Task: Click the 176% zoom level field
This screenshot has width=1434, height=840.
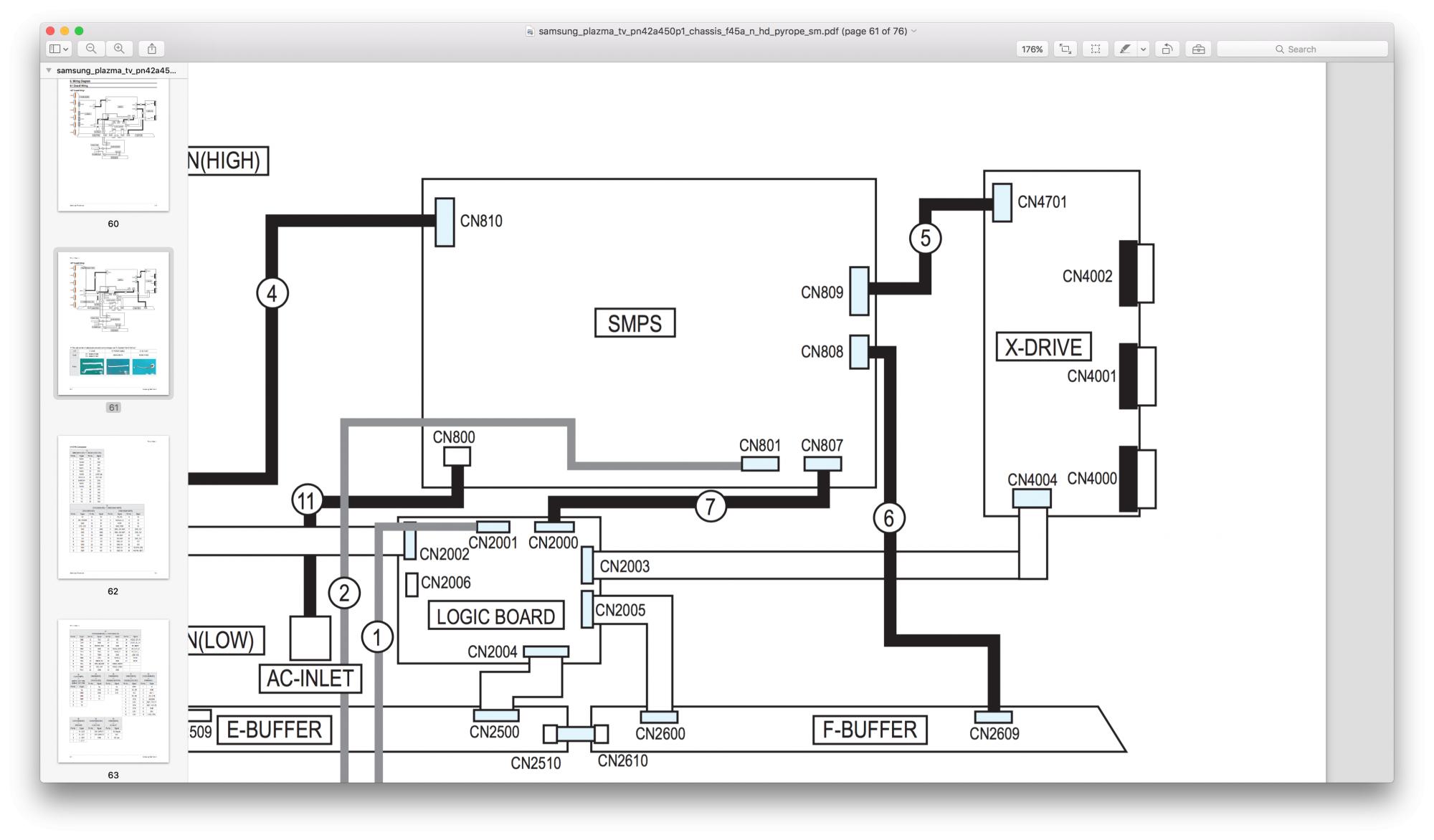Action: pos(1032,49)
